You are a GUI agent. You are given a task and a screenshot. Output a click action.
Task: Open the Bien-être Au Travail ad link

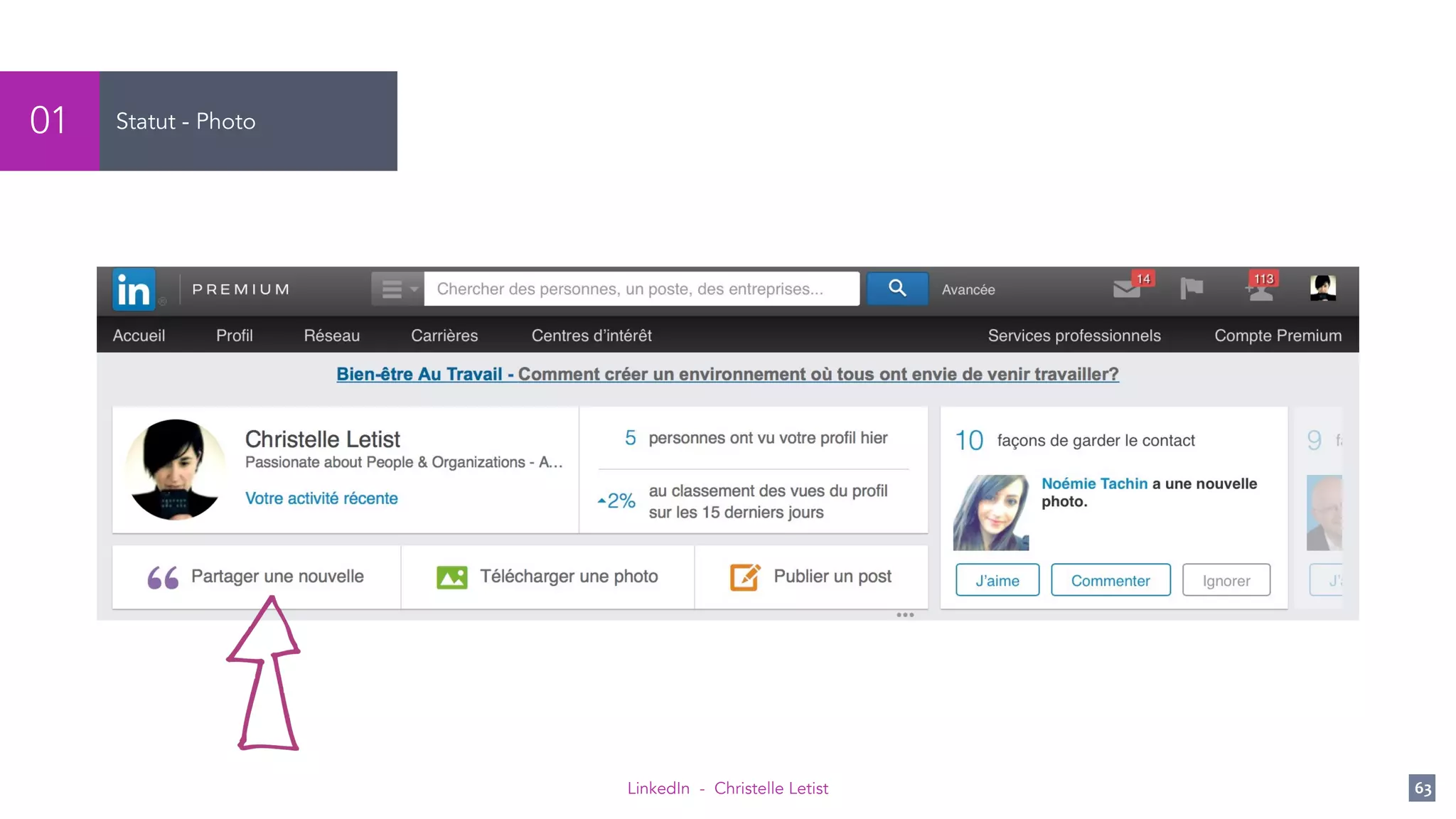[x=727, y=374]
